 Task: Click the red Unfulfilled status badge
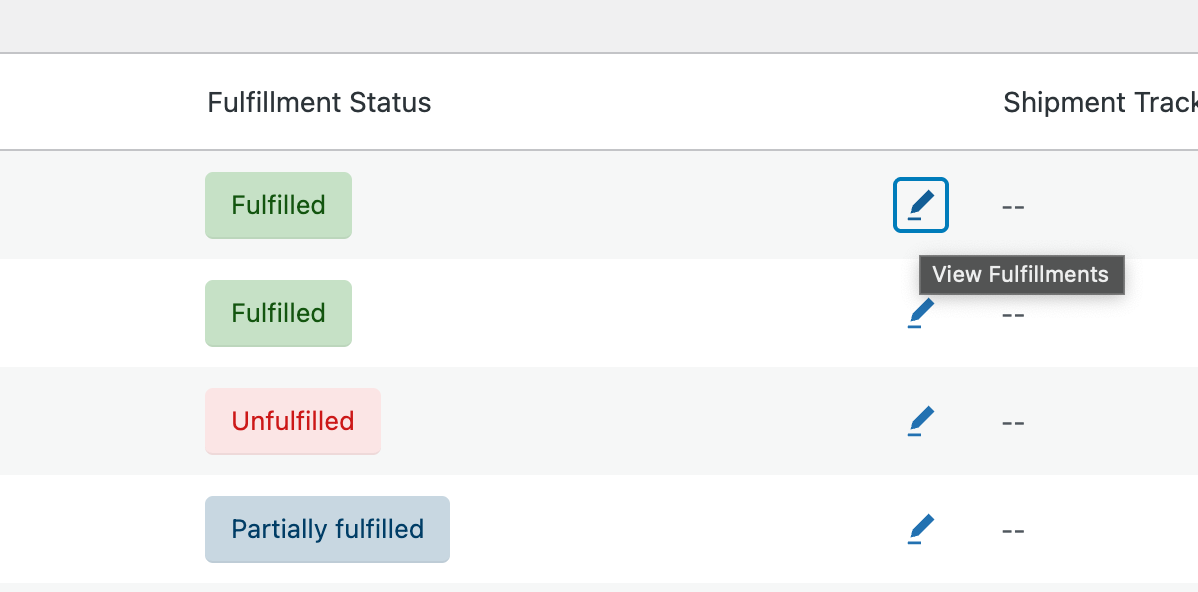pos(292,421)
